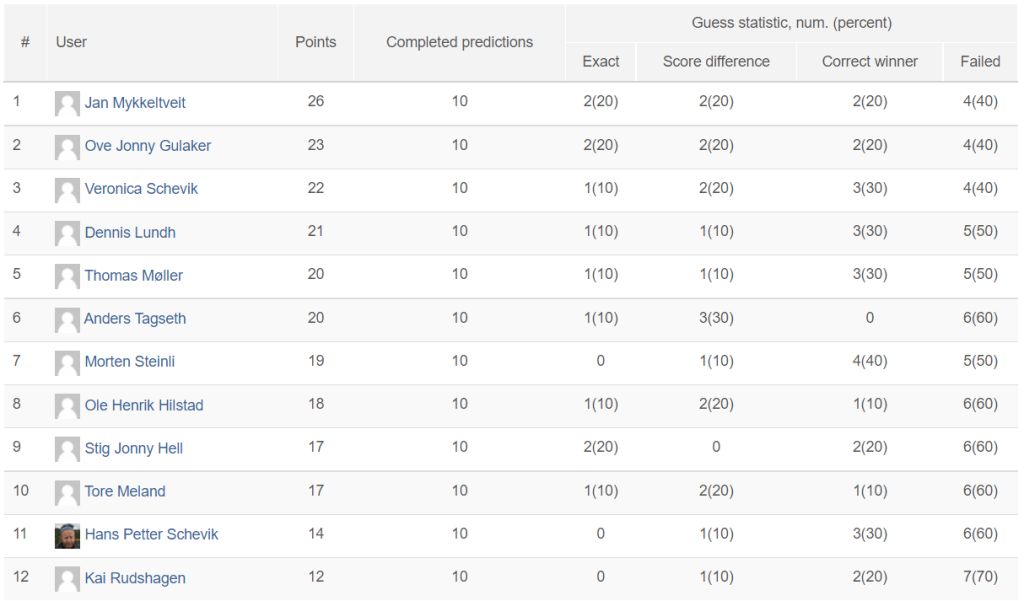
Task: Click Morten Steinli's avatar icon
Action: tap(67, 362)
